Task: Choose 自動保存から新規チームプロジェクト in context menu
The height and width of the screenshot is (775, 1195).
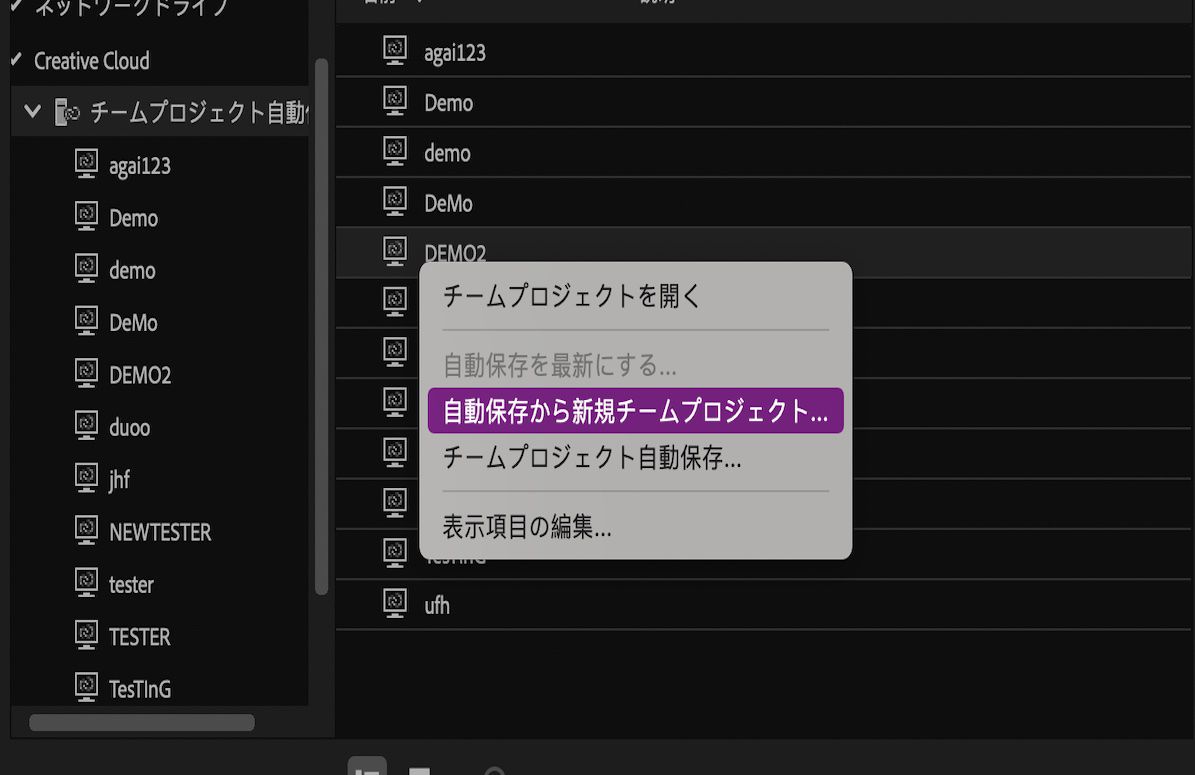Action: point(636,410)
